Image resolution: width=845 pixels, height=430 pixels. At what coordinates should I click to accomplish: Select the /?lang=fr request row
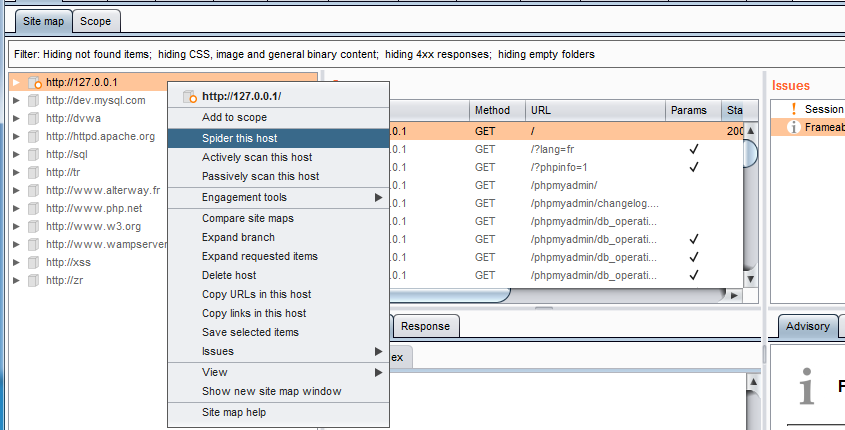(x=566, y=149)
